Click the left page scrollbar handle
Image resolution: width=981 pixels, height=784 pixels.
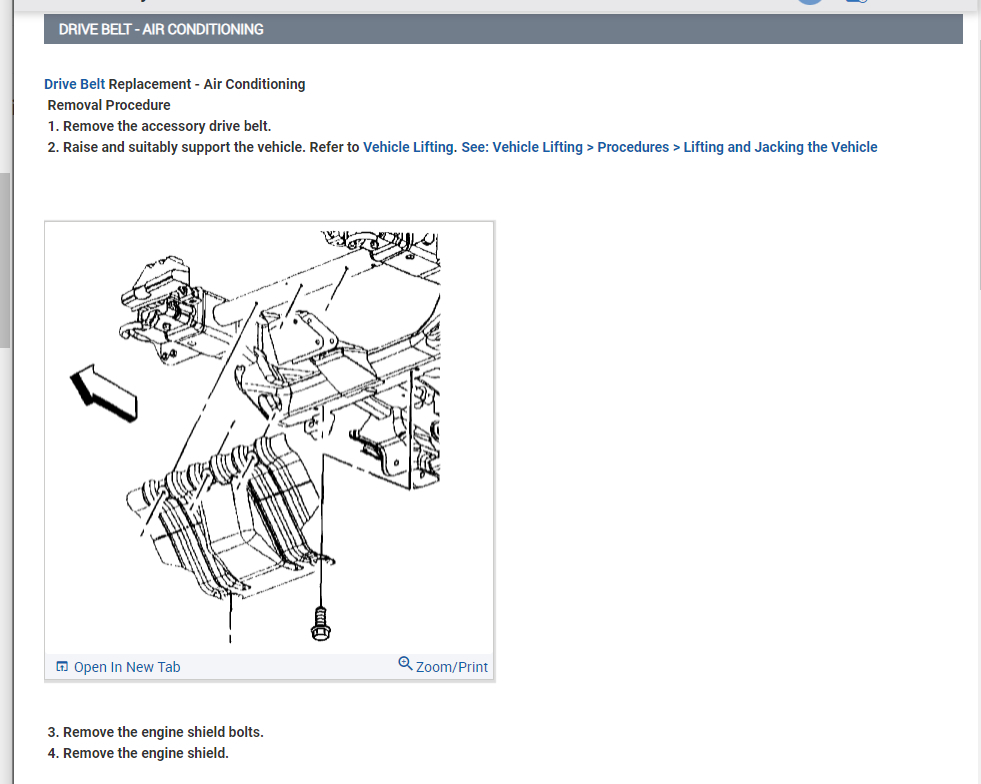[x=5, y=260]
